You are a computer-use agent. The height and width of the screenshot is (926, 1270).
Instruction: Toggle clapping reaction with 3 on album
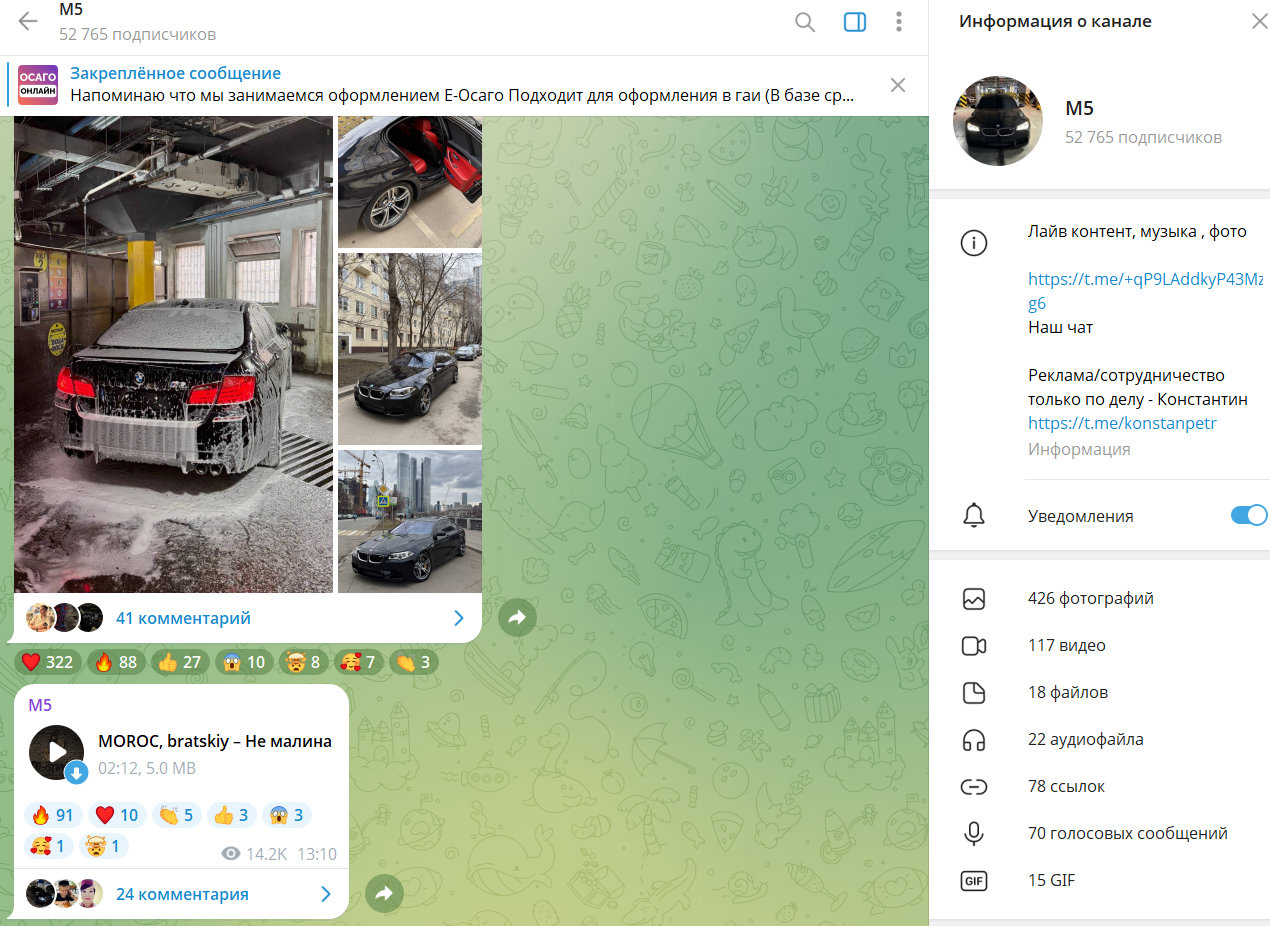coord(413,662)
